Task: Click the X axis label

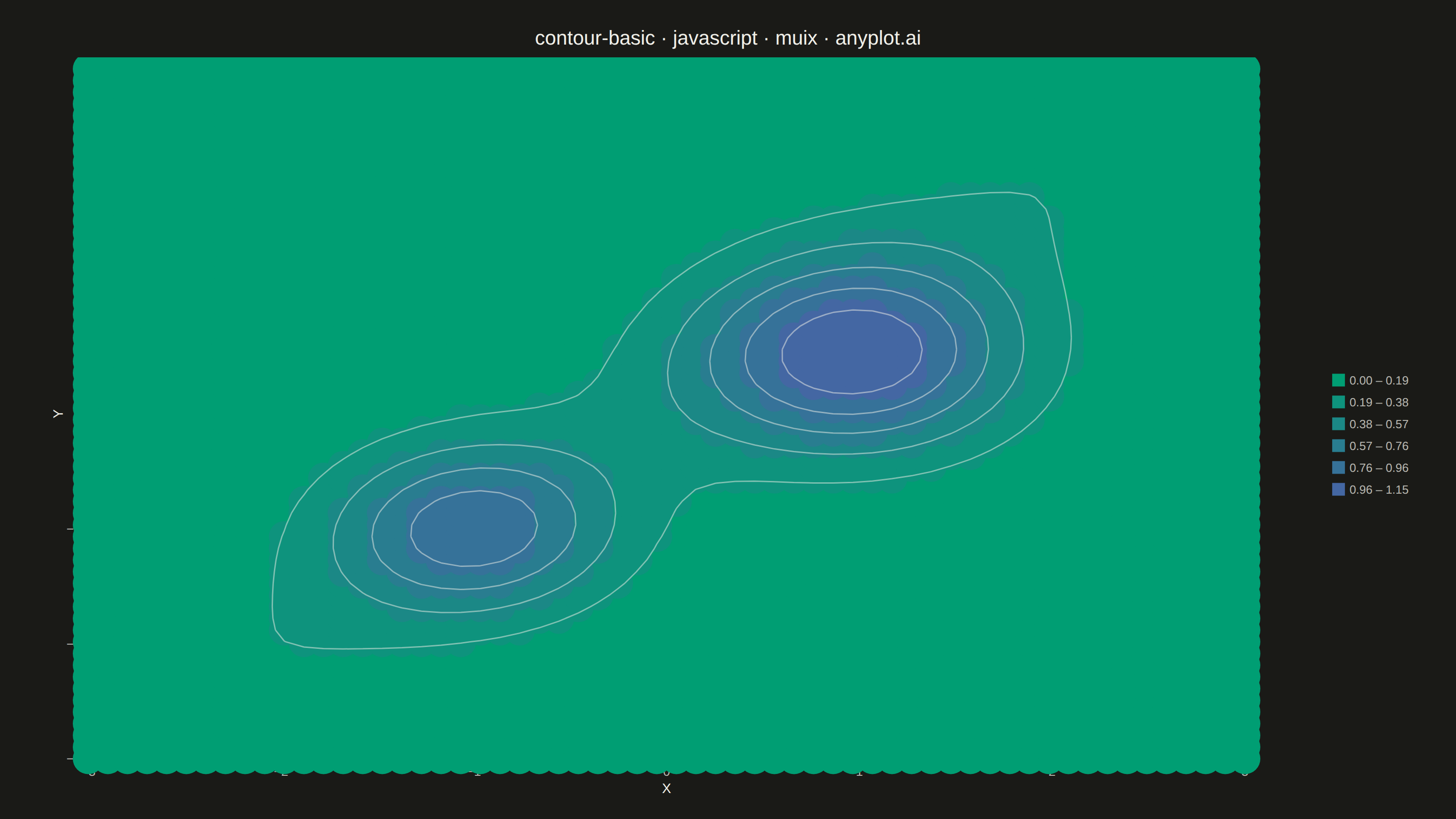Action: (x=667, y=789)
